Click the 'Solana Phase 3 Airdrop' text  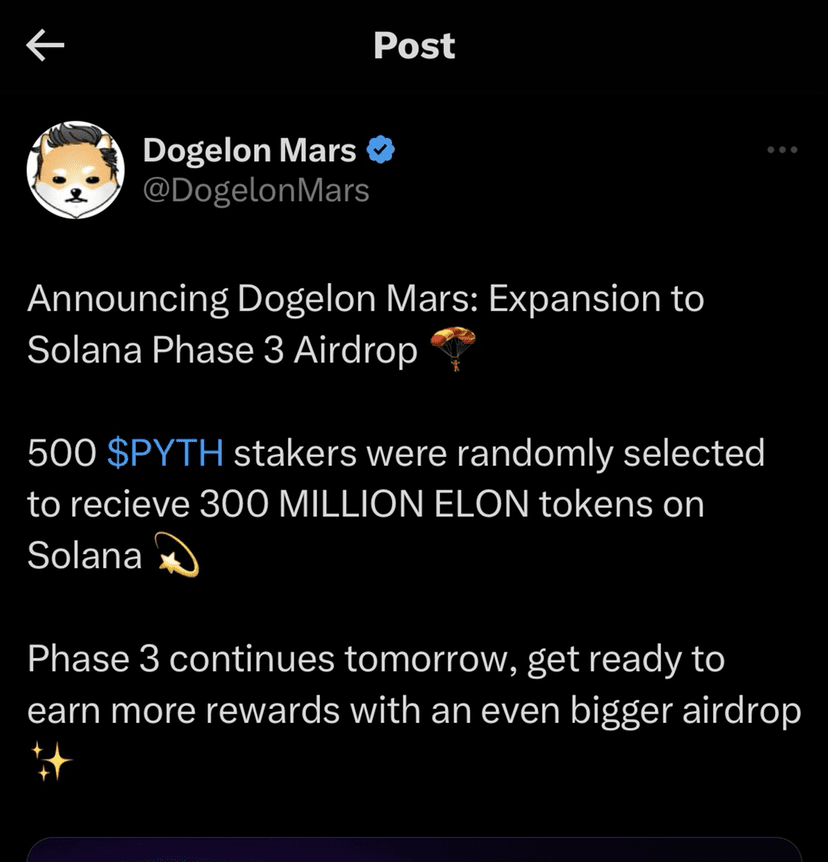point(222,352)
